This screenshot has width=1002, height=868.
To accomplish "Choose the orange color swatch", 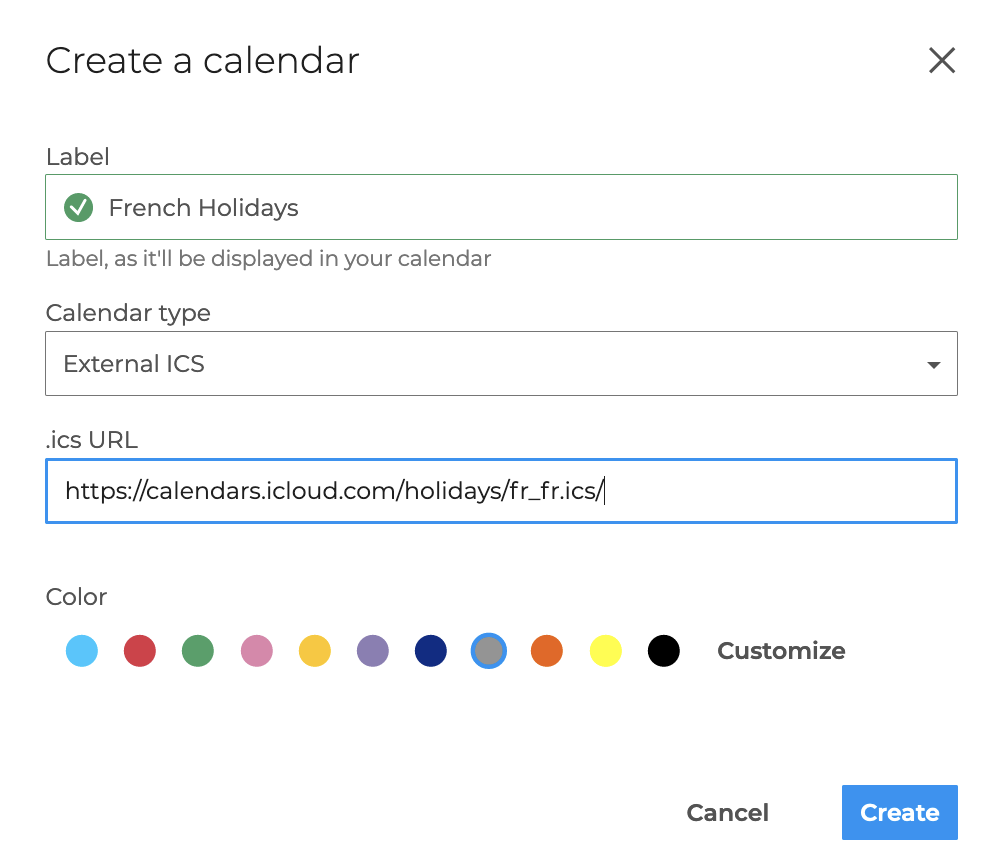I will tap(547, 651).
